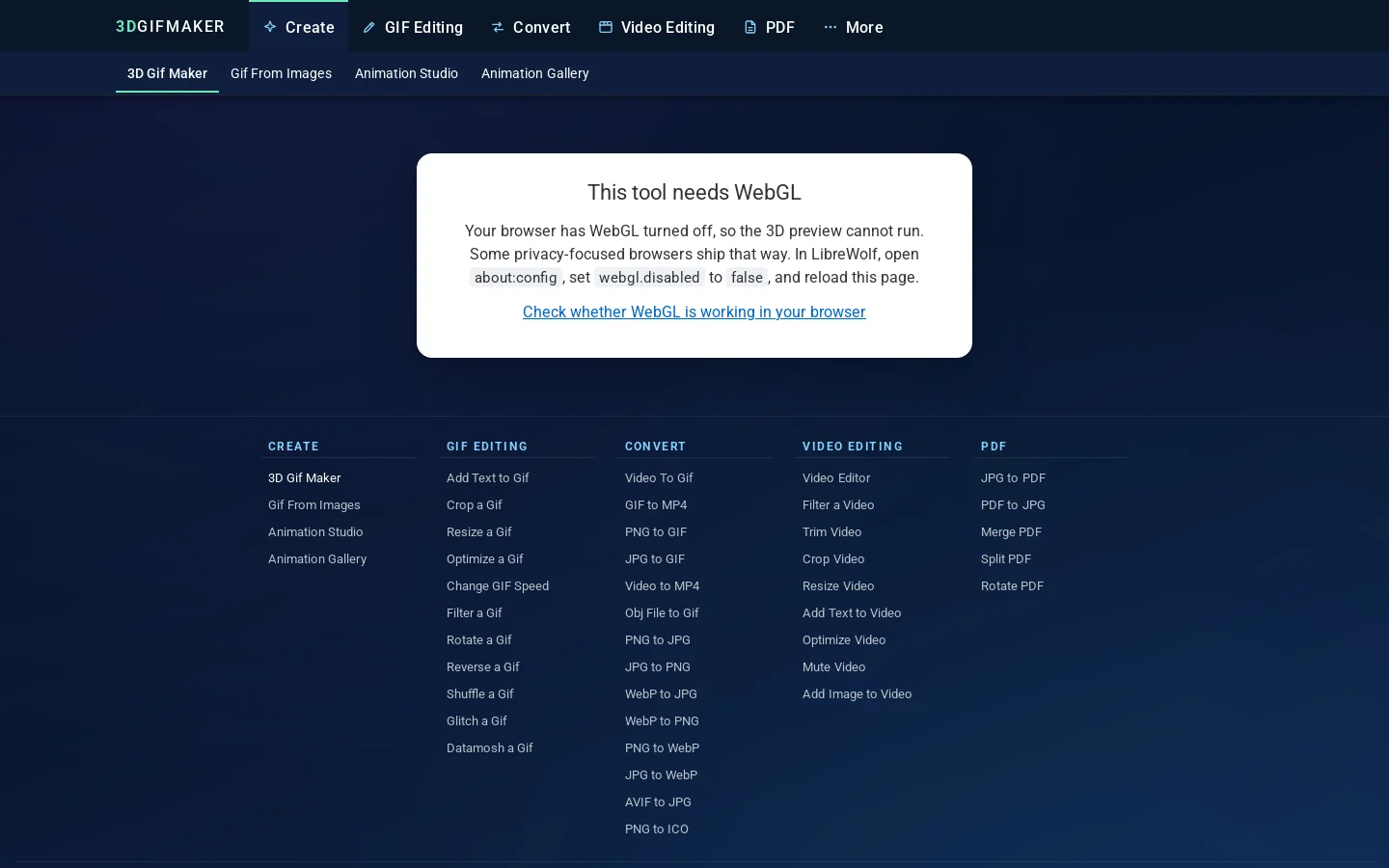Open JPG to PDF converter
The height and width of the screenshot is (868, 1389).
point(1013,477)
